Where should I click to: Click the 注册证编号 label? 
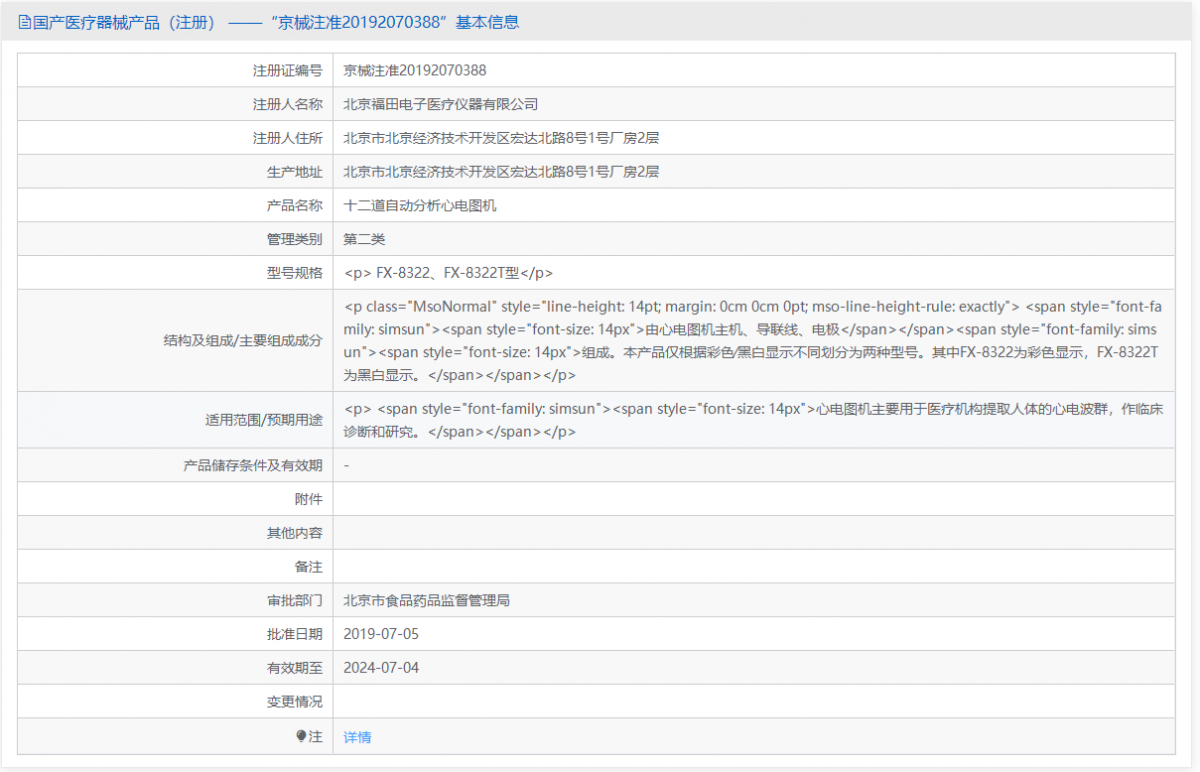click(x=288, y=70)
